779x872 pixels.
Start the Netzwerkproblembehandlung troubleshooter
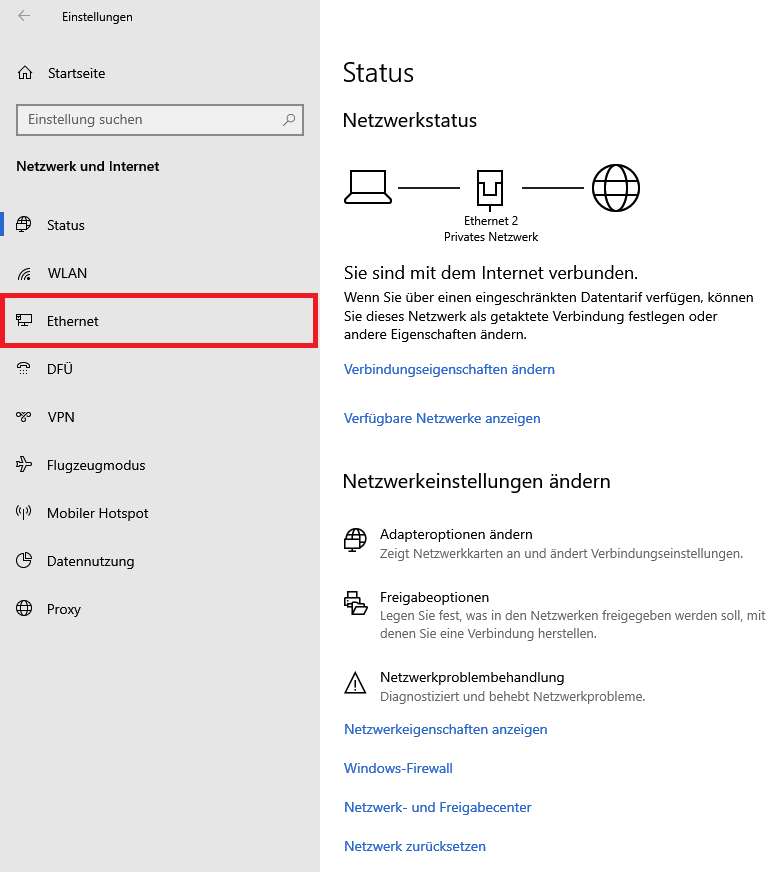coord(472,677)
